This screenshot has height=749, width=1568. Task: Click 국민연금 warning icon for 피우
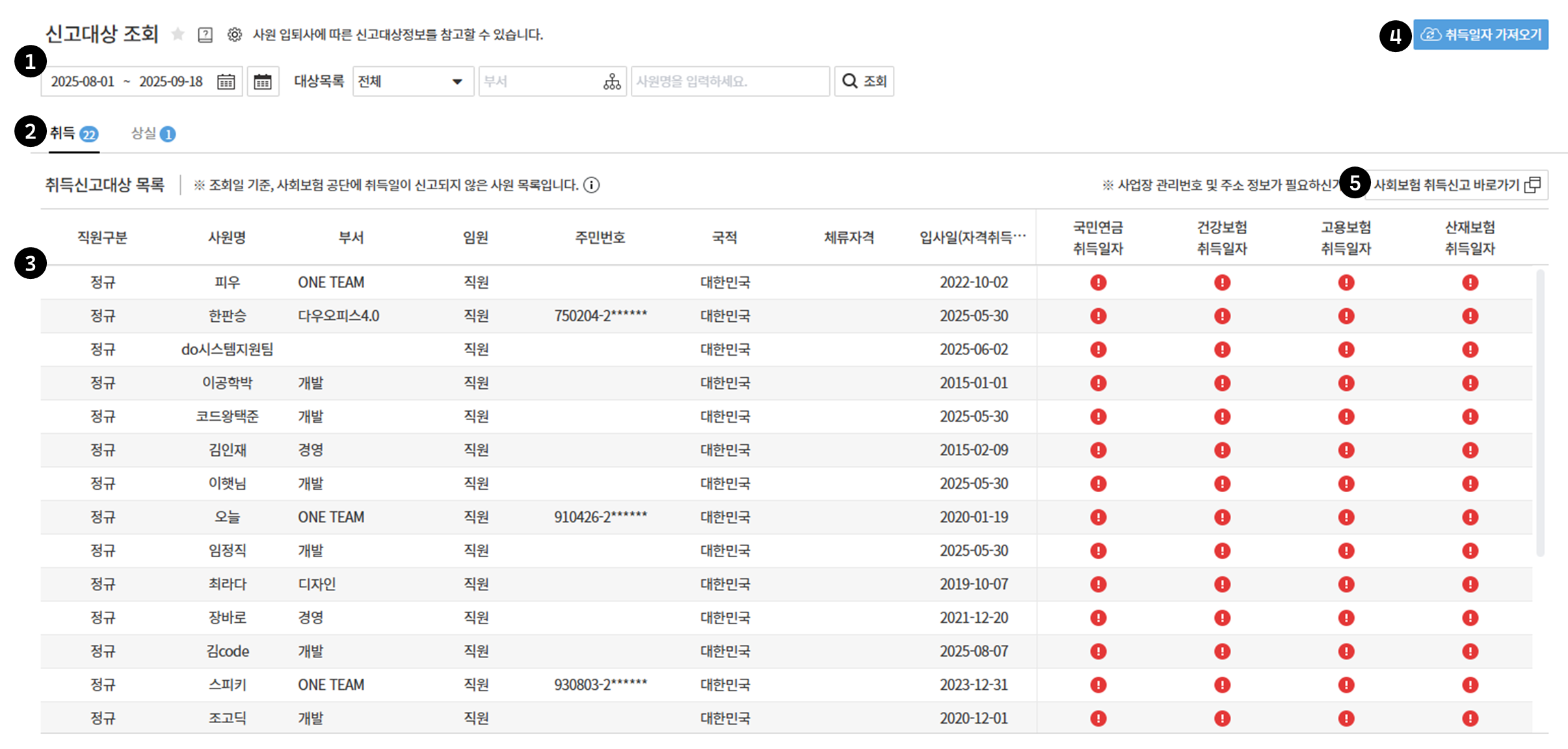[x=1098, y=282]
